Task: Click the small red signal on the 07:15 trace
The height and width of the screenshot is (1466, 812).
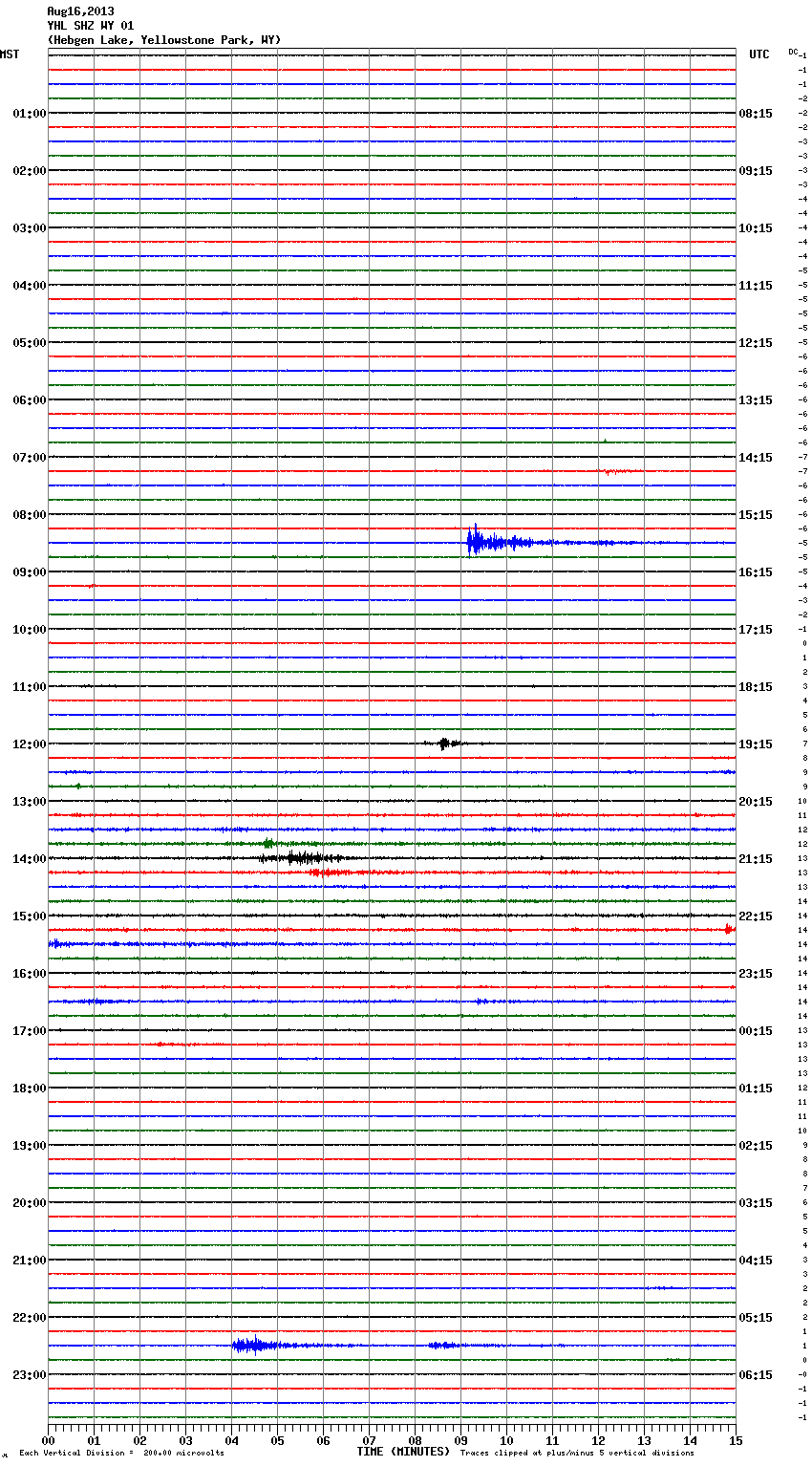Action: click(x=618, y=471)
